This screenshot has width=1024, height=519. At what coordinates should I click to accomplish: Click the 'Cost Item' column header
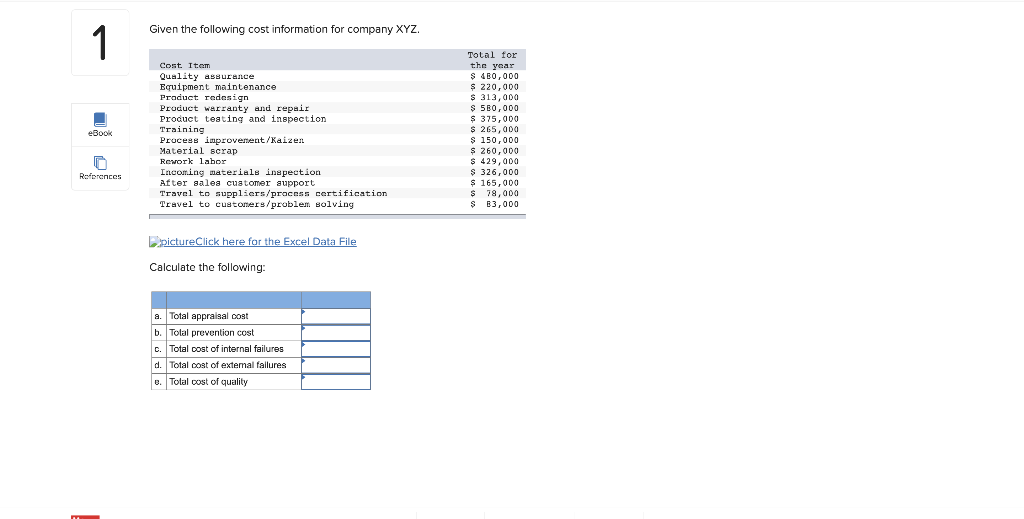(x=185, y=65)
